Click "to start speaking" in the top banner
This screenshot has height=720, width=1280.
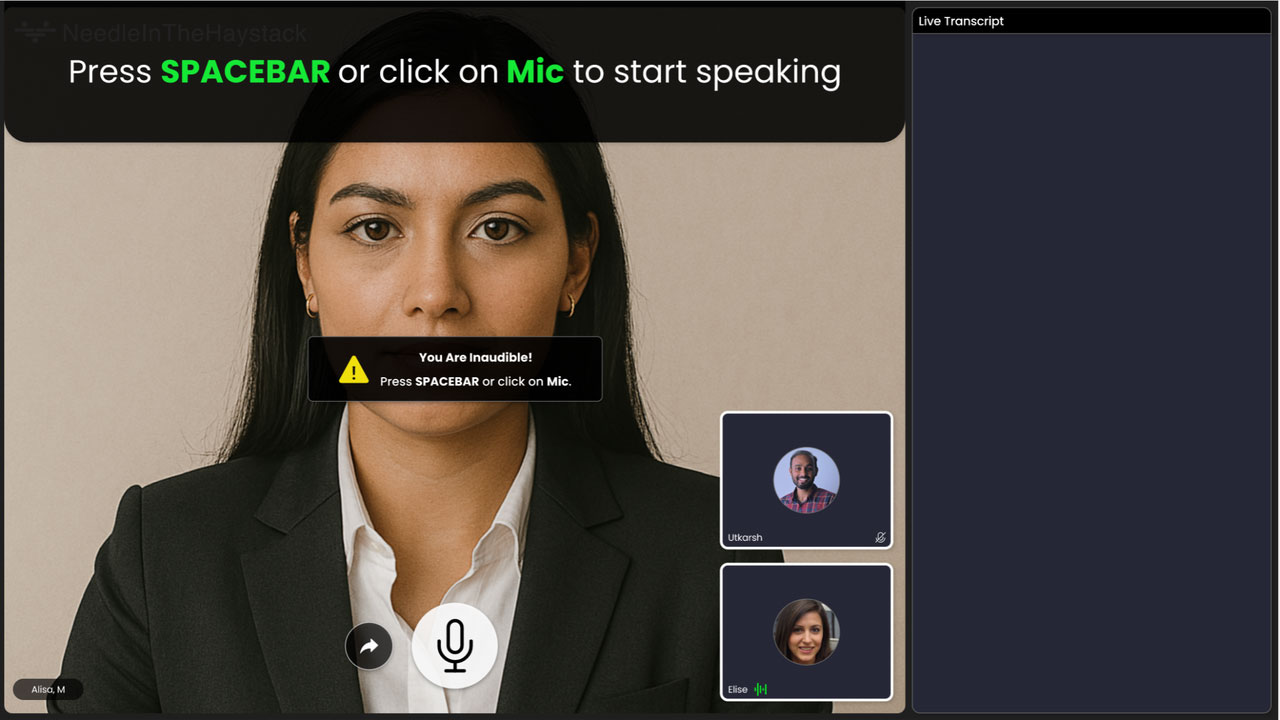click(706, 72)
